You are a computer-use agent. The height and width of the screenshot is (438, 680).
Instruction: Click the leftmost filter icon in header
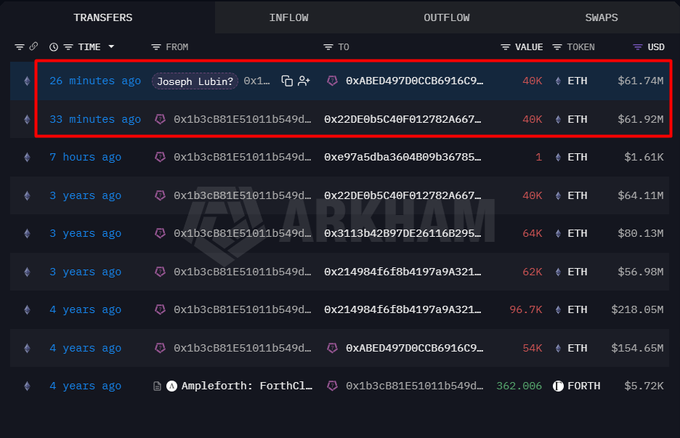pyautogui.click(x=20, y=47)
